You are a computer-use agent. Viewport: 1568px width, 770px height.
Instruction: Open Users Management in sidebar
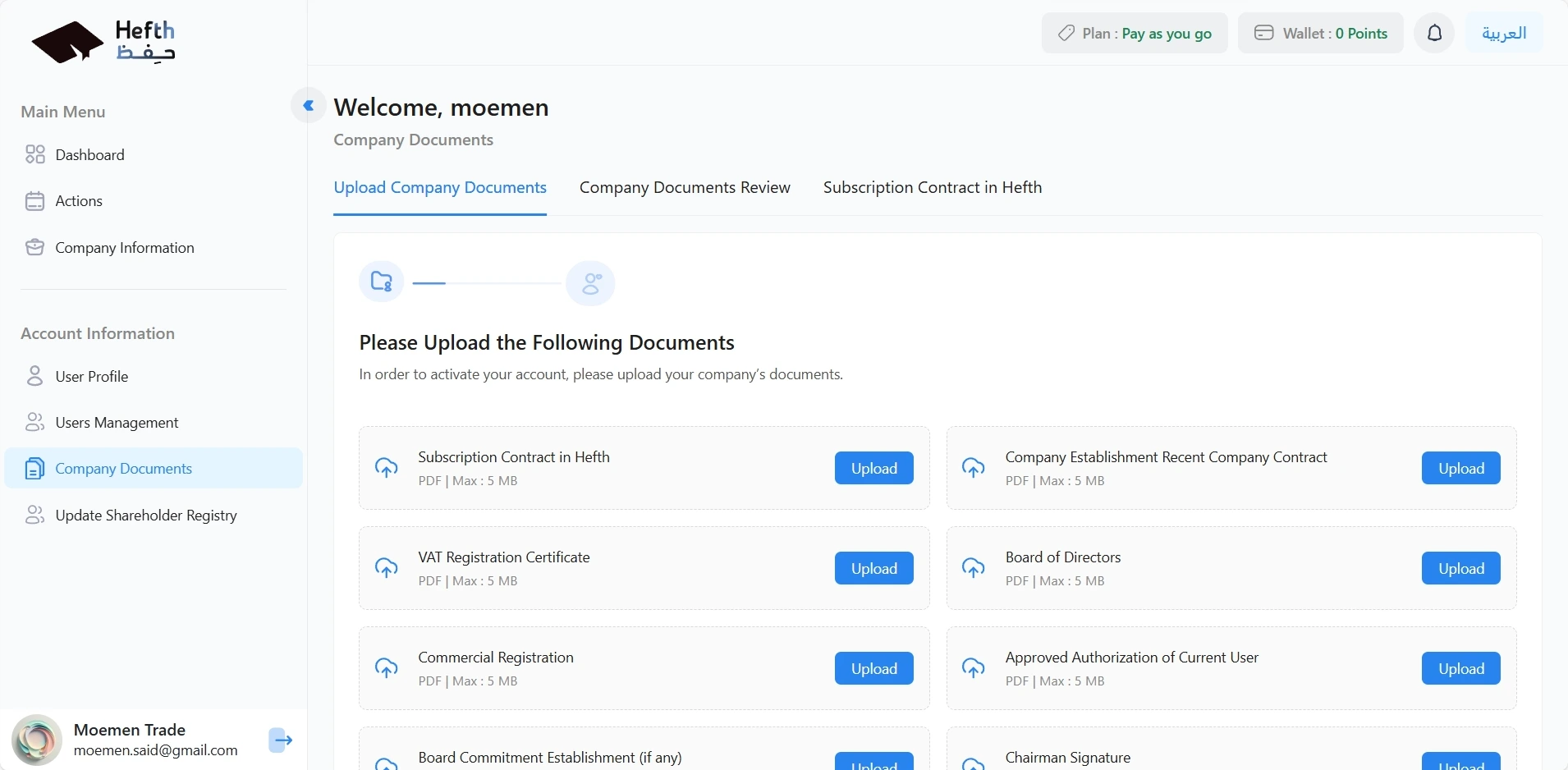117,423
